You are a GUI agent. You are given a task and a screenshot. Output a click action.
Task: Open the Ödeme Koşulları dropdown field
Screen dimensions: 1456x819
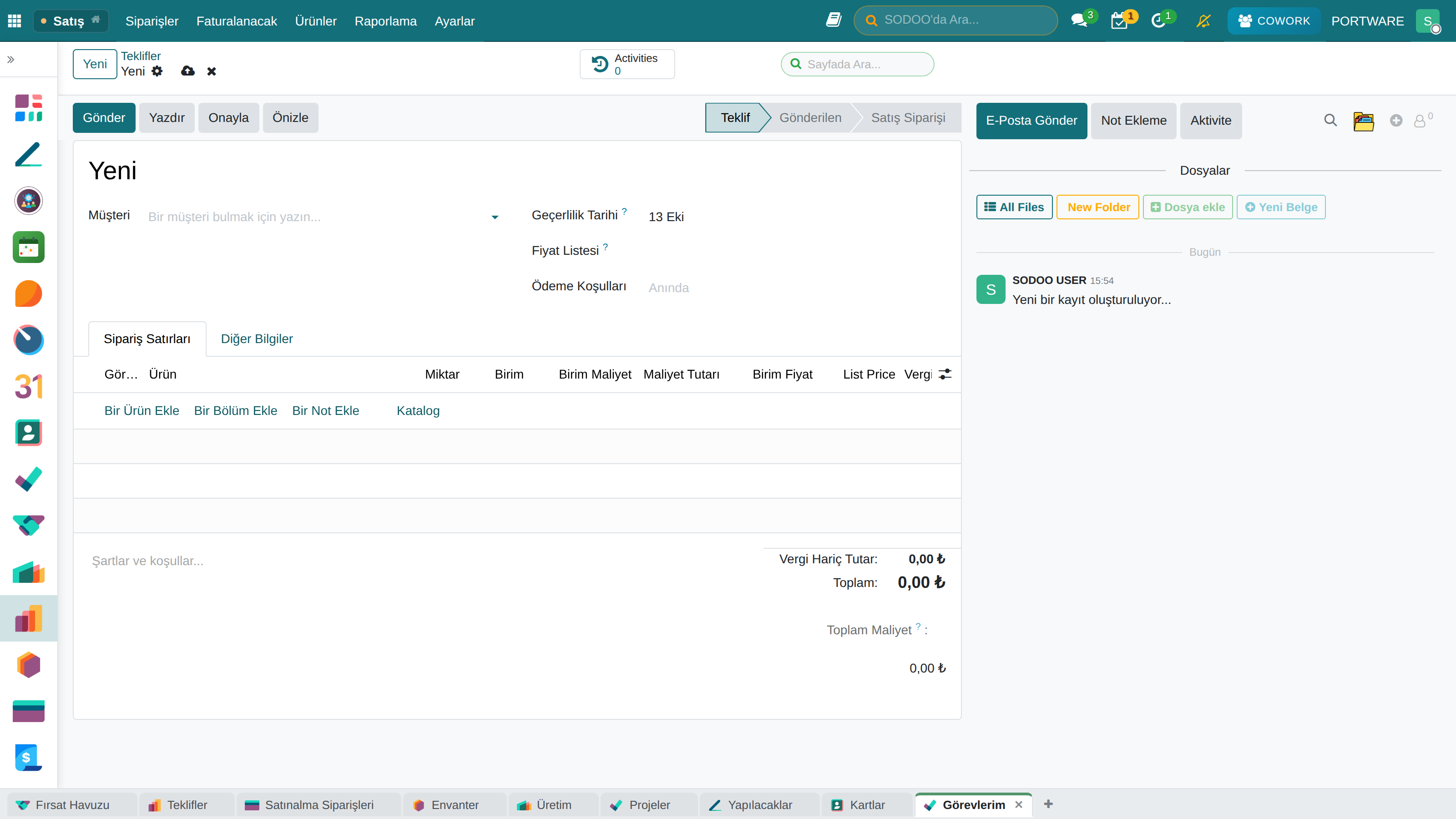(x=797, y=288)
